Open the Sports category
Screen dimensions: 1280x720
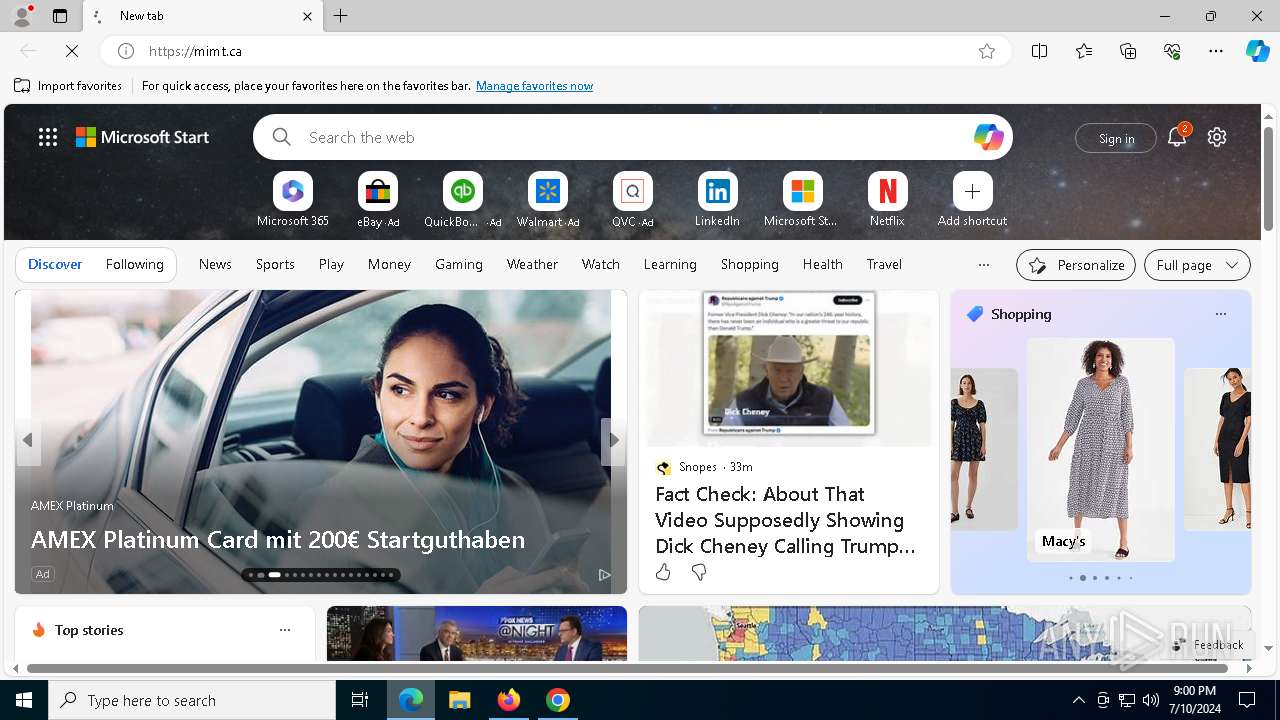[x=275, y=264]
